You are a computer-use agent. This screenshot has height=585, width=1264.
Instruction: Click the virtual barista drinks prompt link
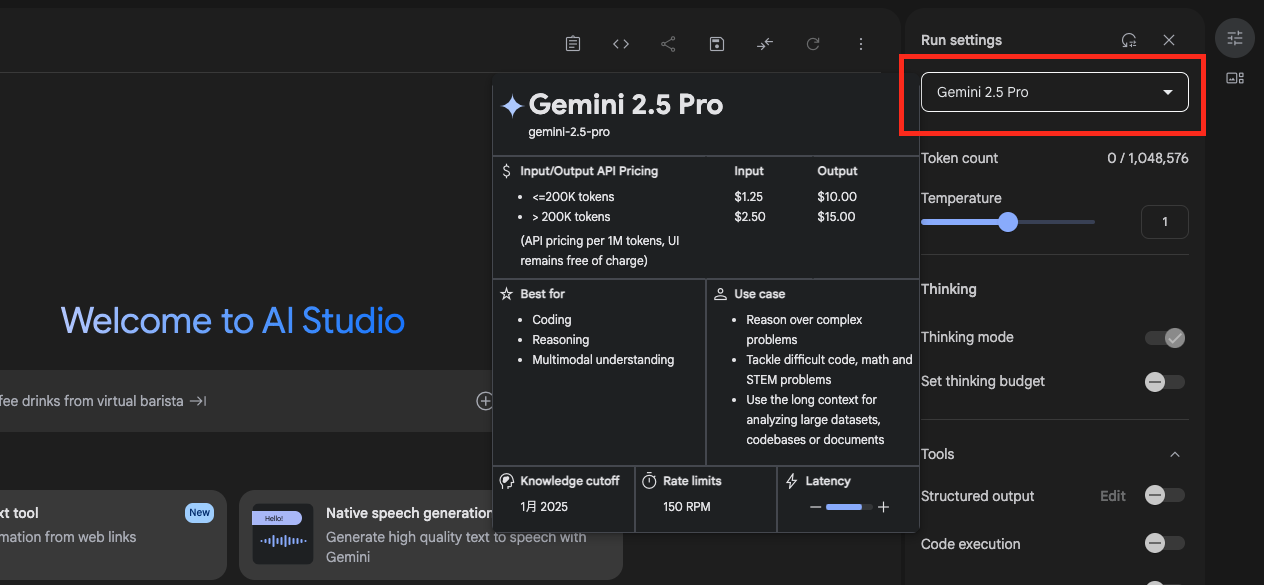tap(100, 400)
